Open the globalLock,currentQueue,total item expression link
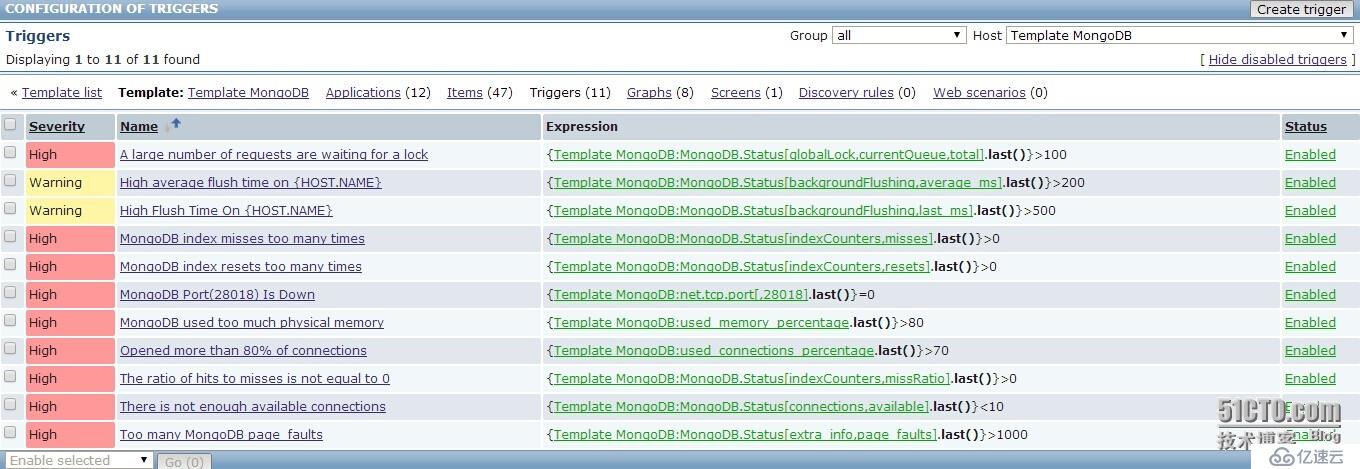 click(768, 154)
